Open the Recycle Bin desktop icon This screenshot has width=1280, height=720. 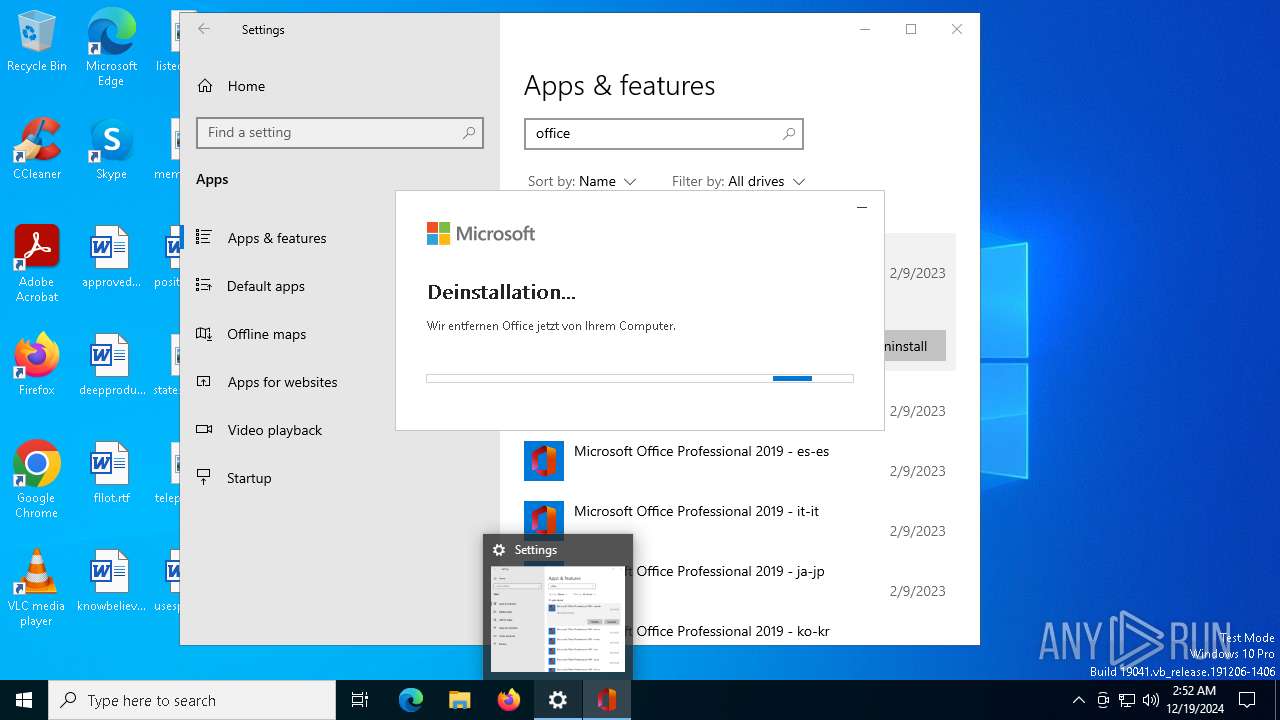[37, 42]
